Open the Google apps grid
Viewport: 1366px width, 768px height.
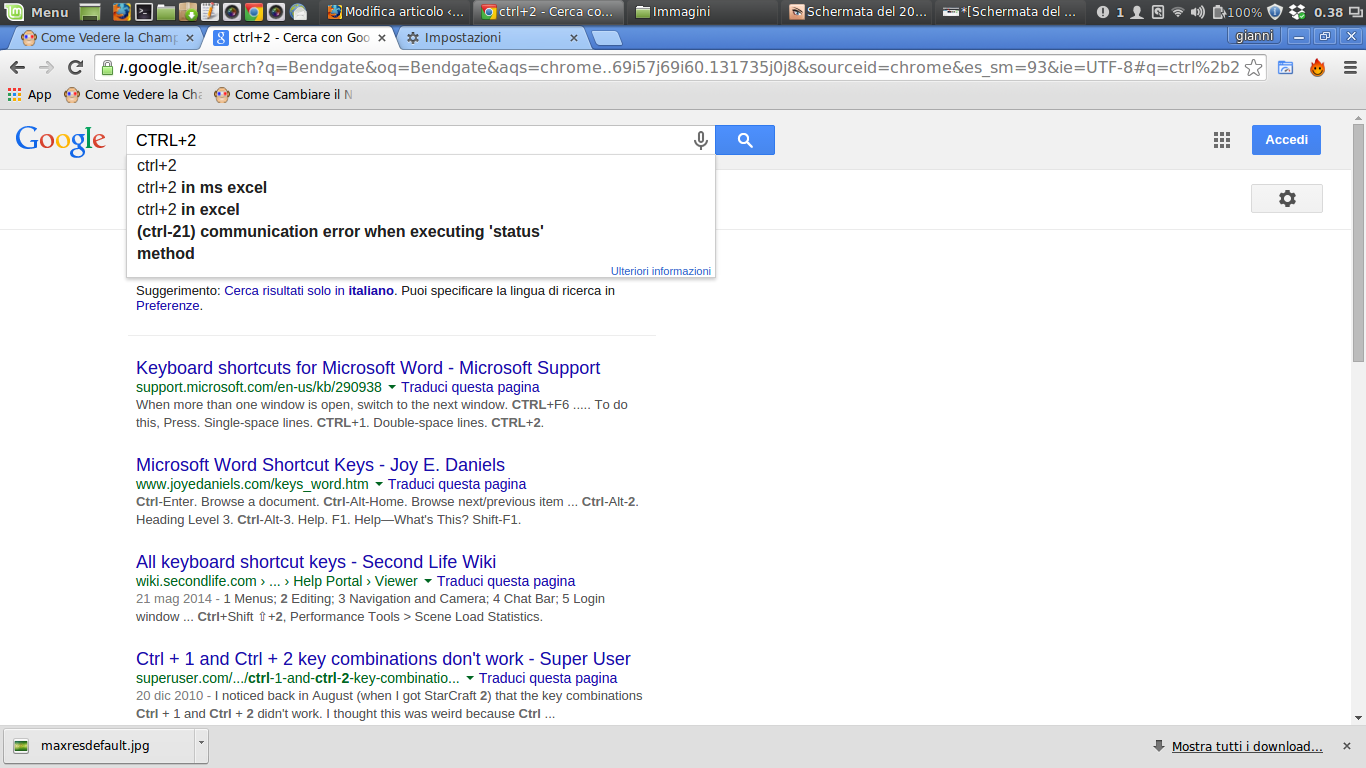(1222, 140)
